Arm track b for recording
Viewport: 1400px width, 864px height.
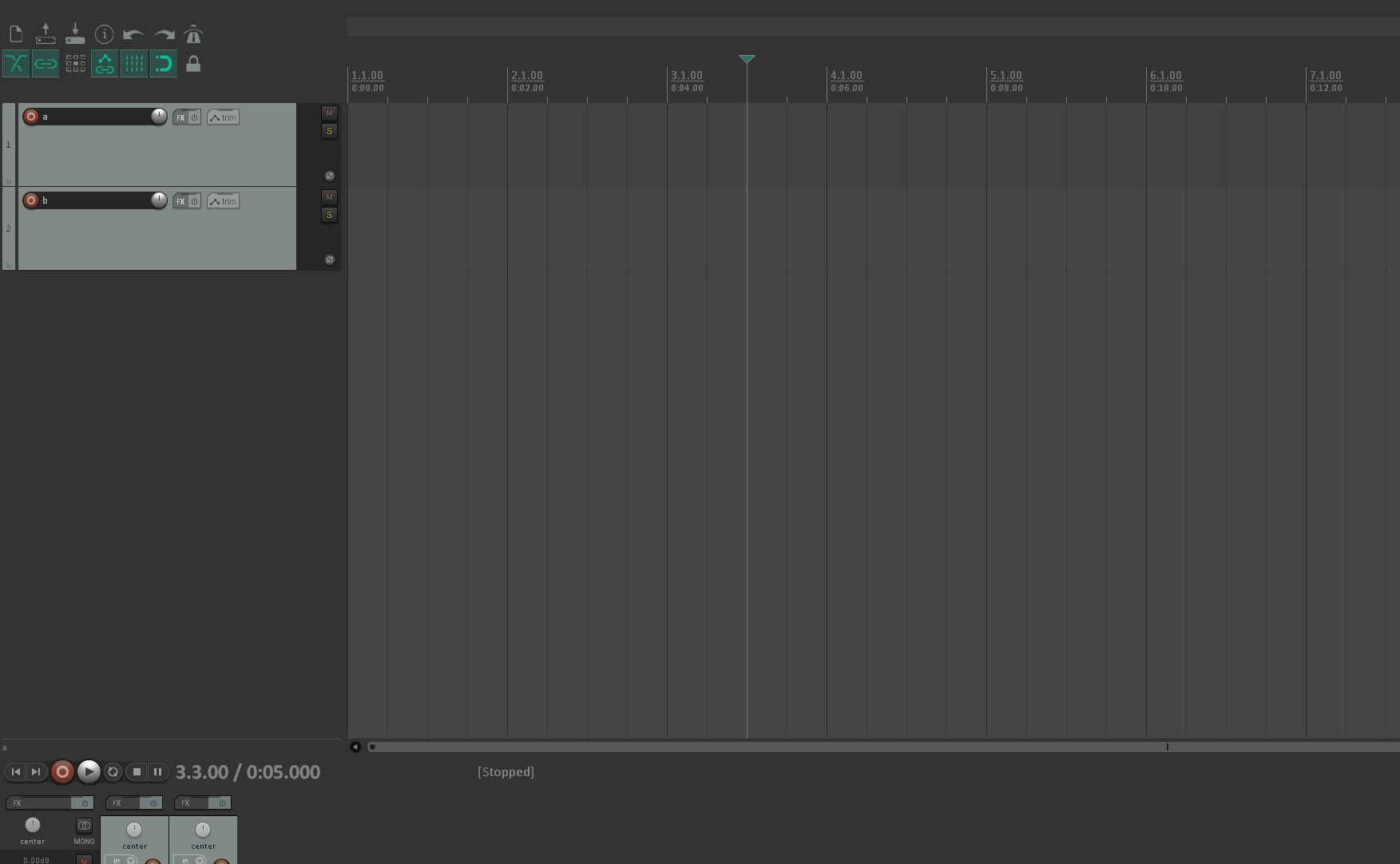pos(31,200)
